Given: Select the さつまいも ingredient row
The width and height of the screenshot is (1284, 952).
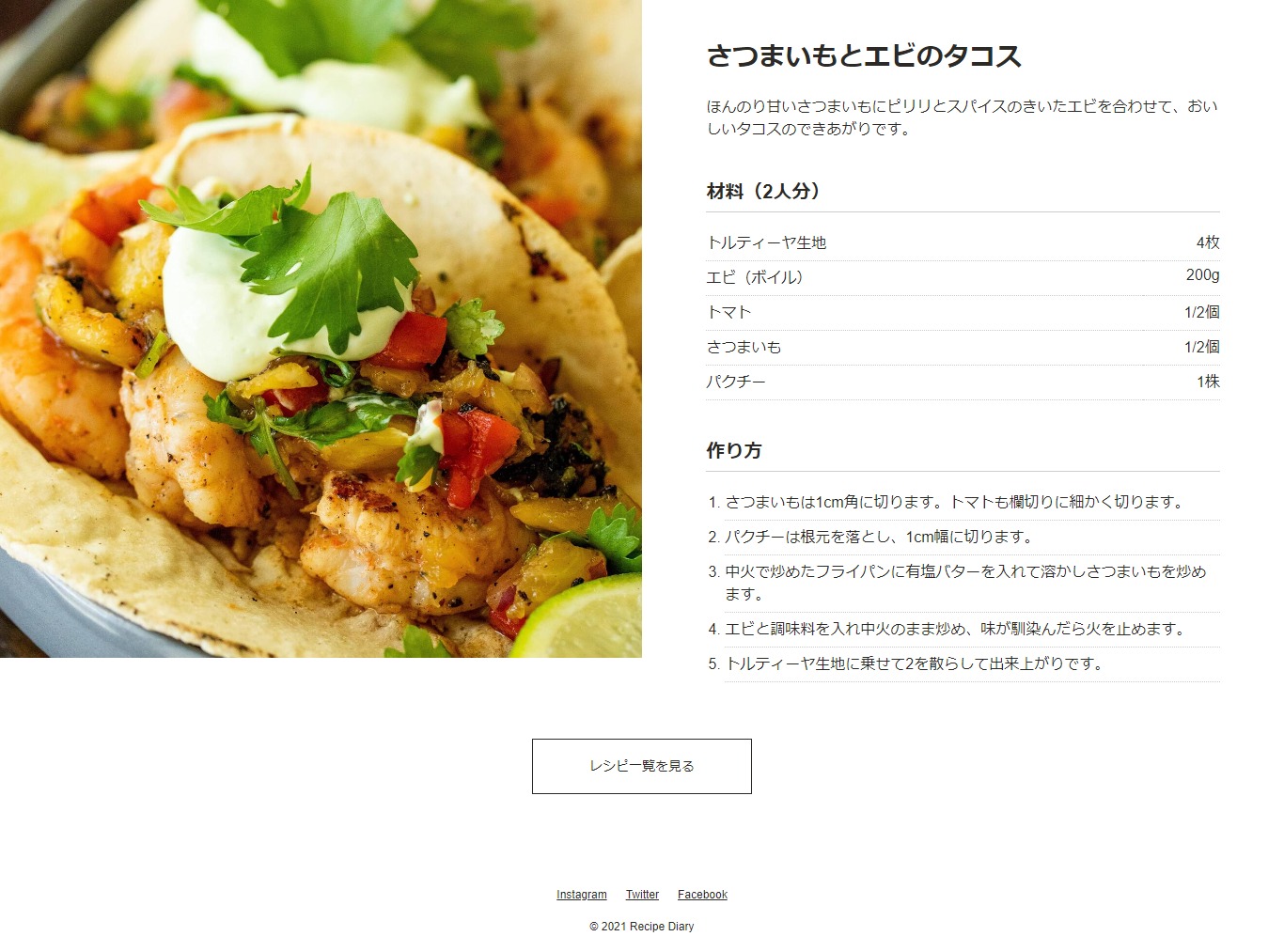Looking at the screenshot, I should pos(963,347).
